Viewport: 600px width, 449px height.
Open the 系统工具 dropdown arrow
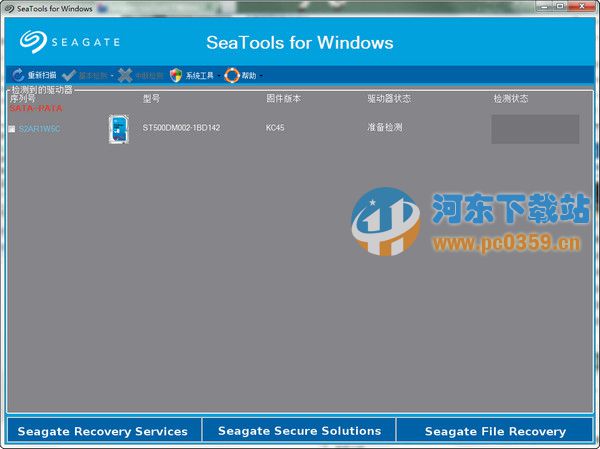coord(219,76)
